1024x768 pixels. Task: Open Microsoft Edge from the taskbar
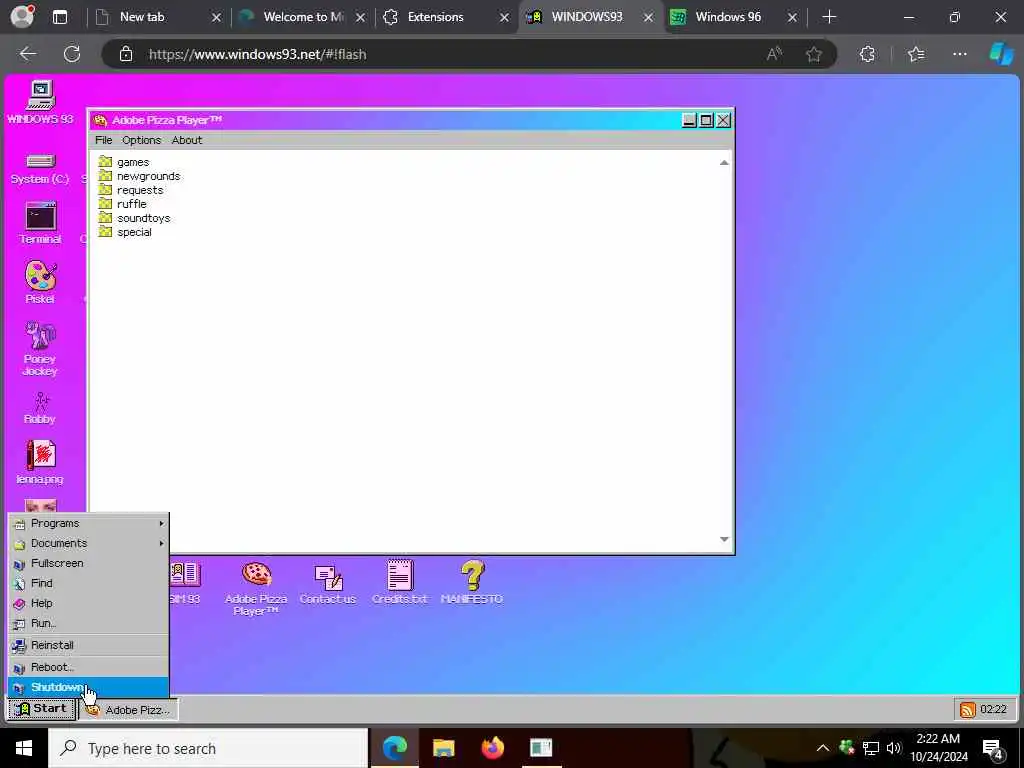[394, 748]
